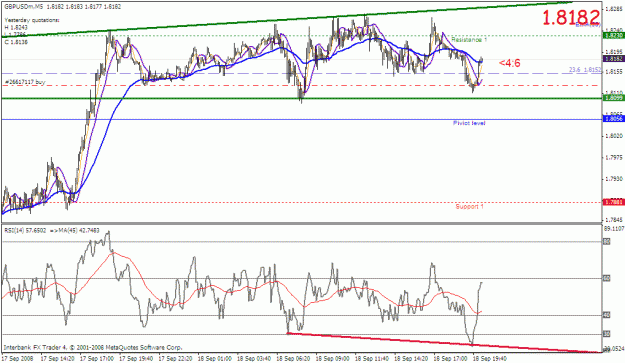Click the GBPUSDm,M5 chart title text
This screenshot has width=625, height=363.
coord(24,7)
